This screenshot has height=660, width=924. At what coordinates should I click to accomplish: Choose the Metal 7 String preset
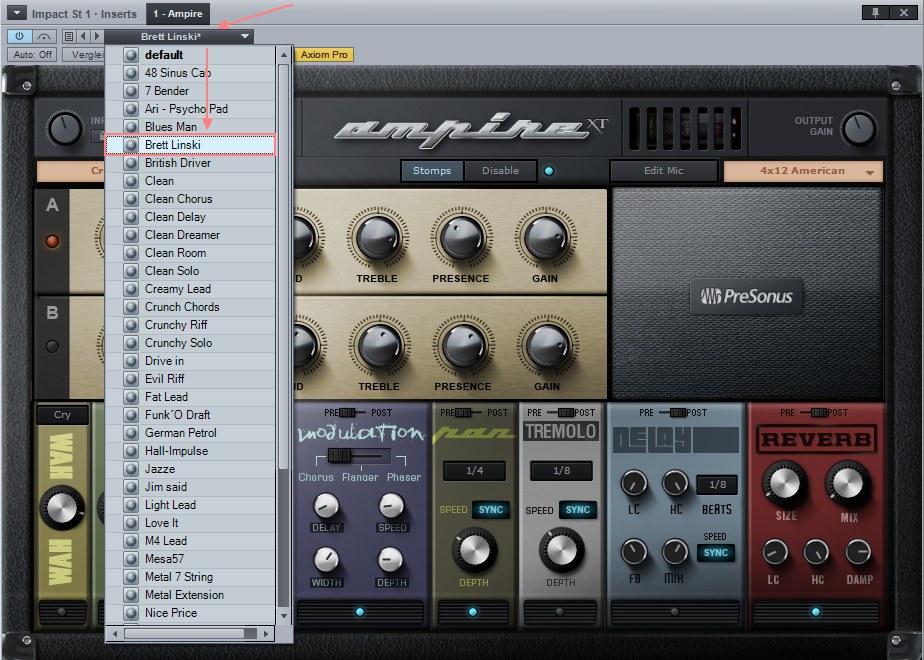190,577
